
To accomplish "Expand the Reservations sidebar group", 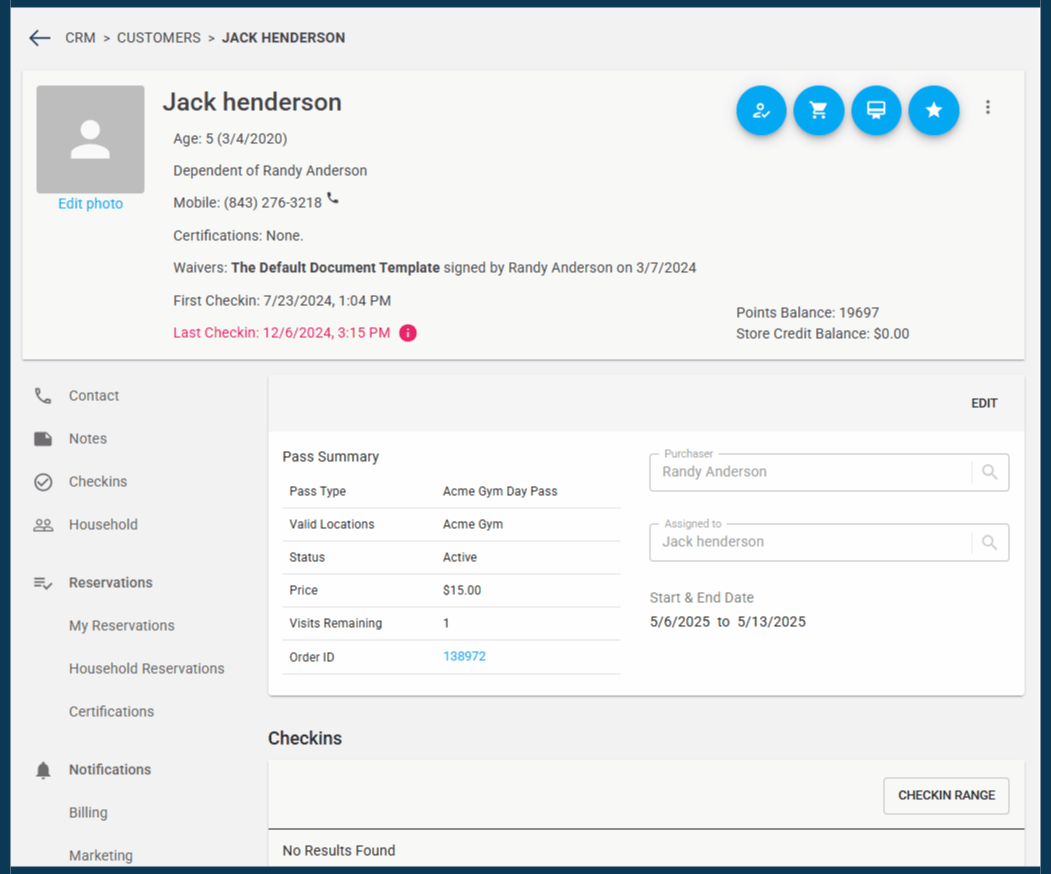I will point(110,583).
